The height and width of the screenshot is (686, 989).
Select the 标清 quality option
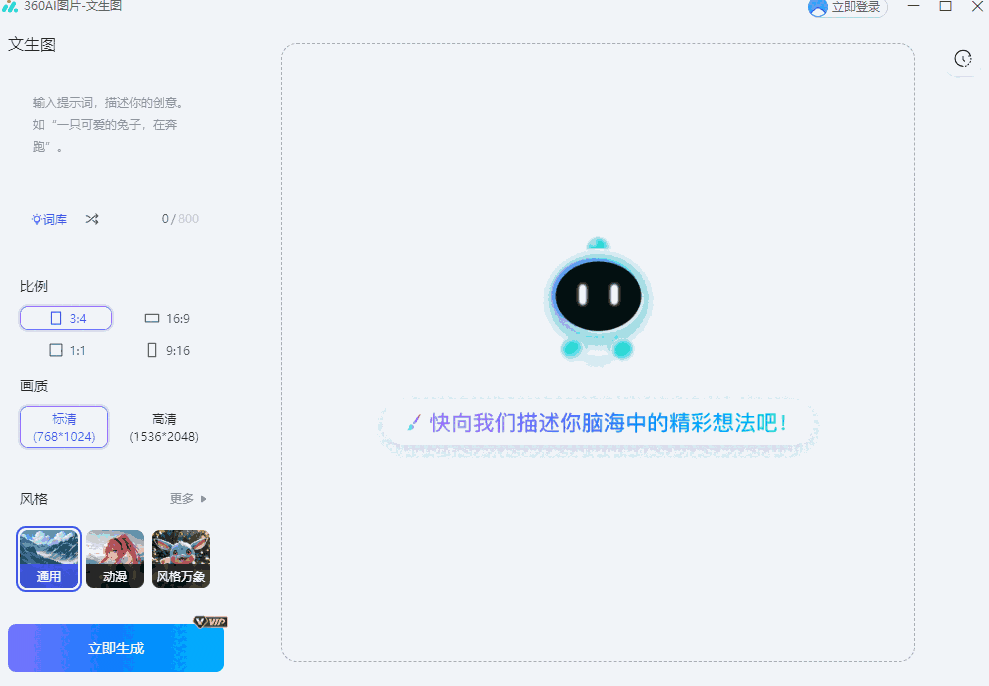point(63,427)
